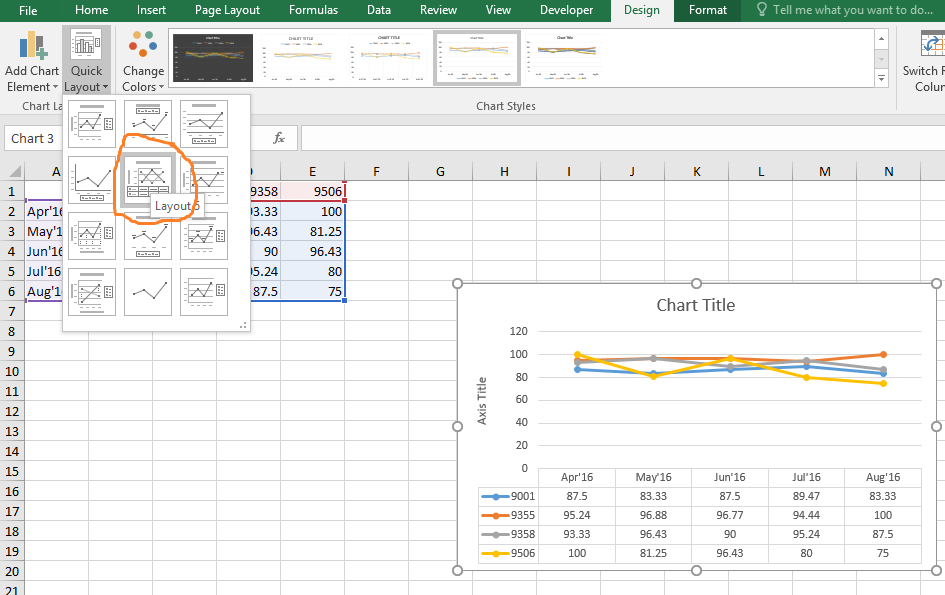Click the Chart Title text
945x595 pixels.
pos(695,305)
